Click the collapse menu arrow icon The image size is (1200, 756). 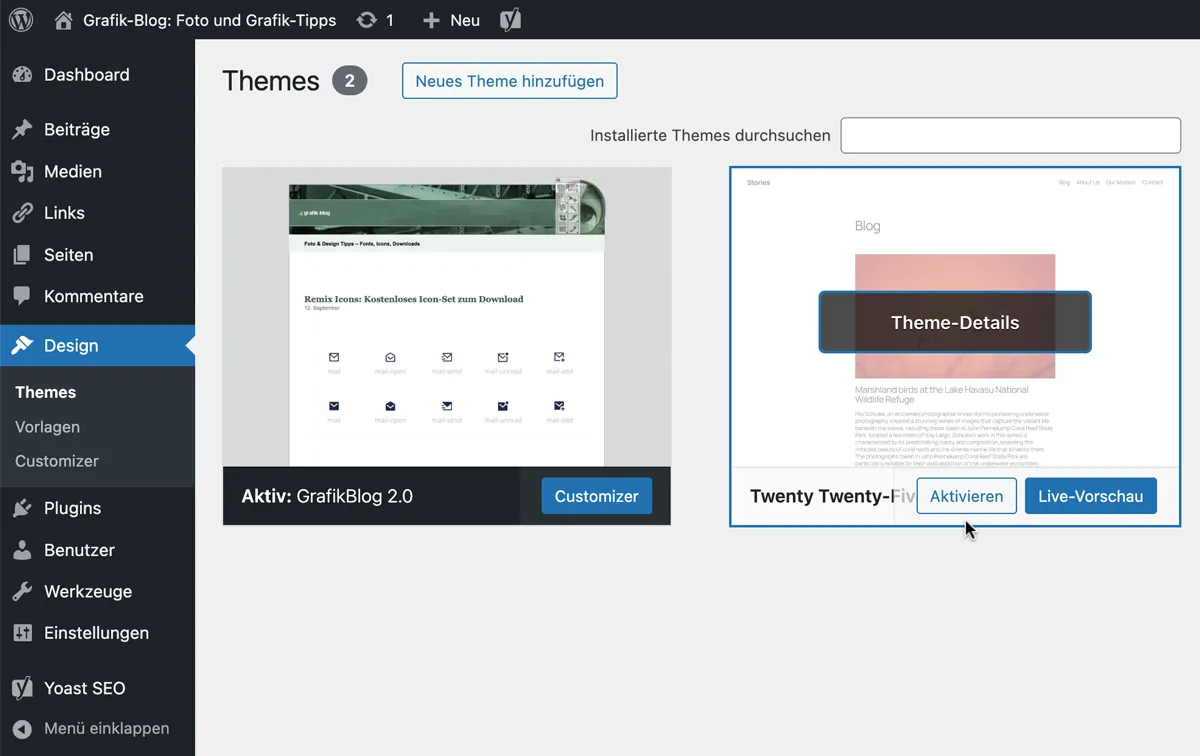(22, 729)
